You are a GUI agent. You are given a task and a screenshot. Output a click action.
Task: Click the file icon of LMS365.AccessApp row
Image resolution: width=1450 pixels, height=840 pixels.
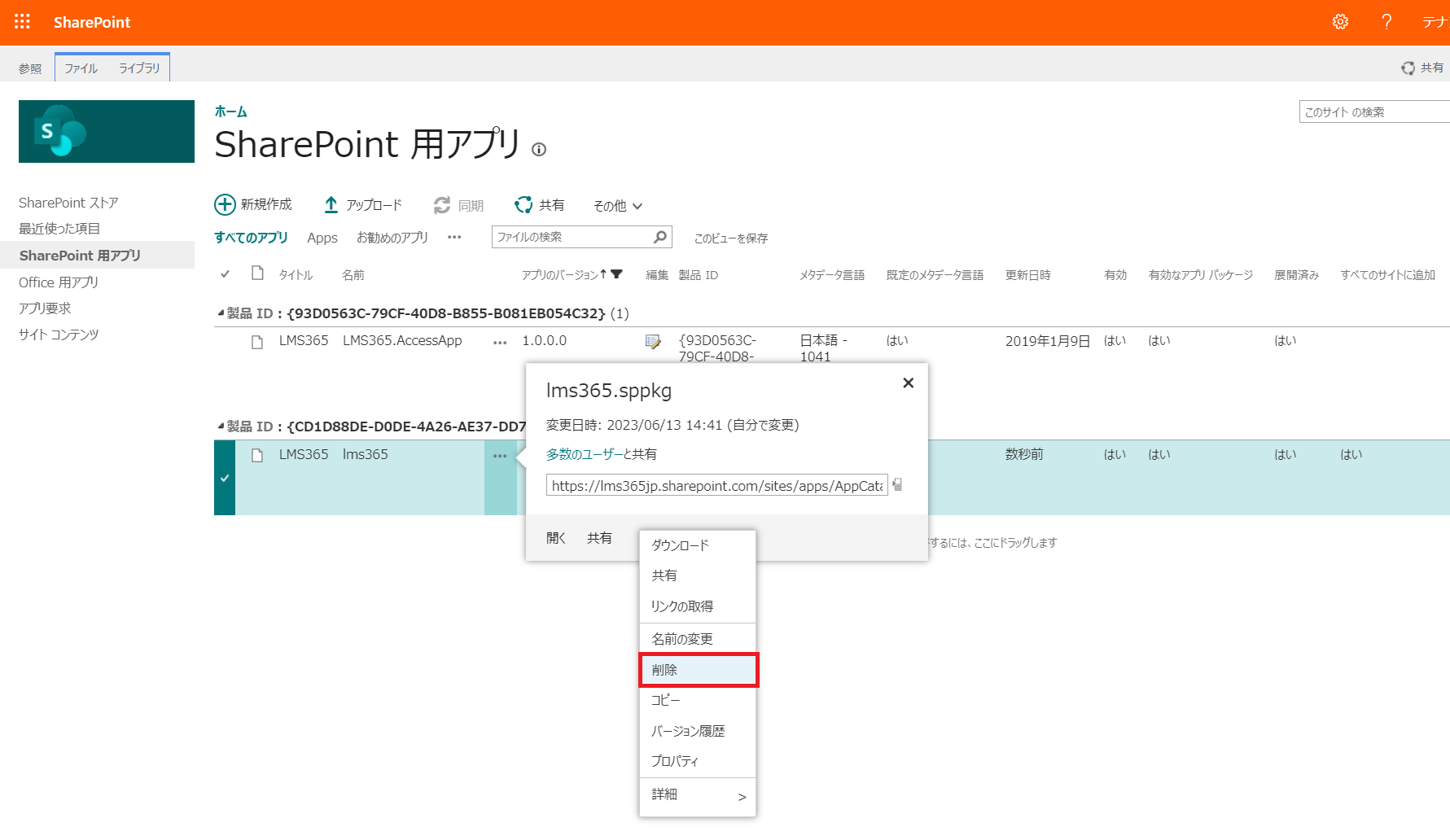point(257,342)
